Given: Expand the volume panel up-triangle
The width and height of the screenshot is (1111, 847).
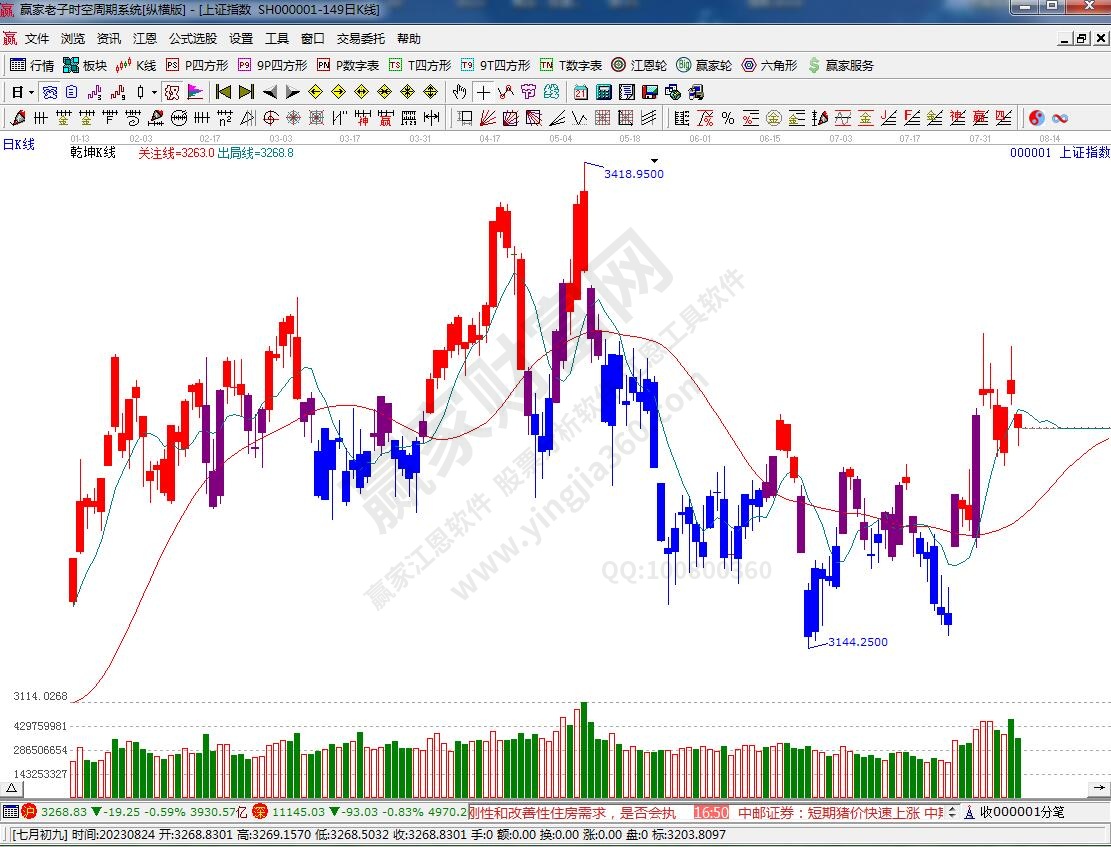Looking at the screenshot, I should (12, 791).
